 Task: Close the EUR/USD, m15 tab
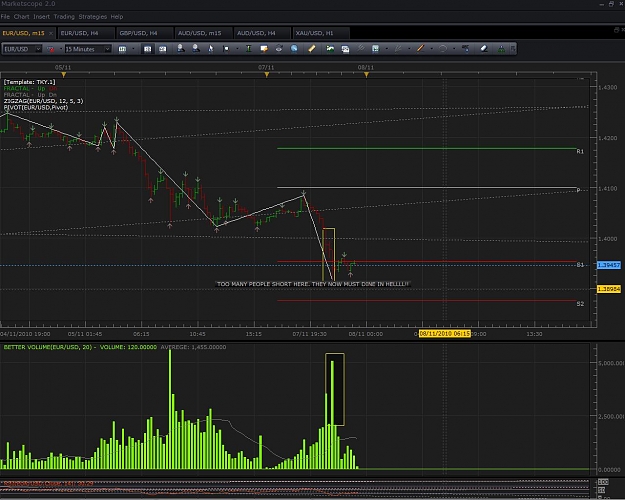point(51,33)
